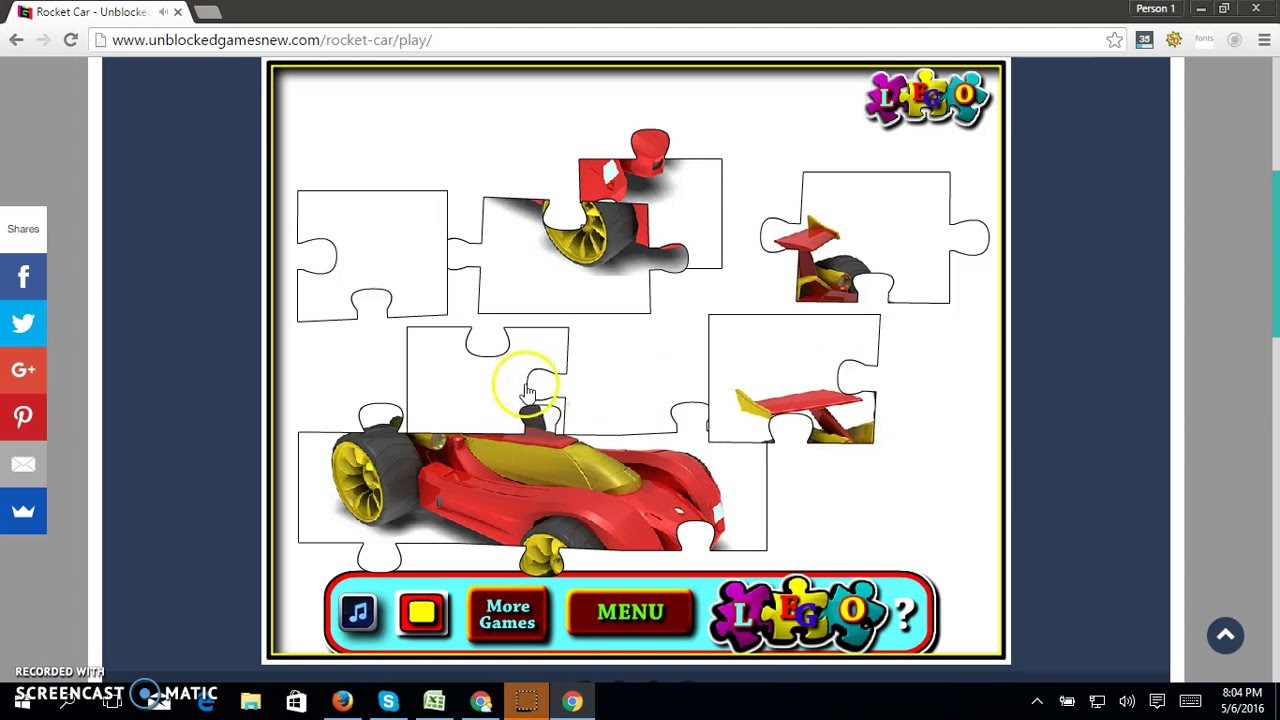Open the Person 1 profile button
Viewport: 1280px width, 720px height.
point(1156,8)
